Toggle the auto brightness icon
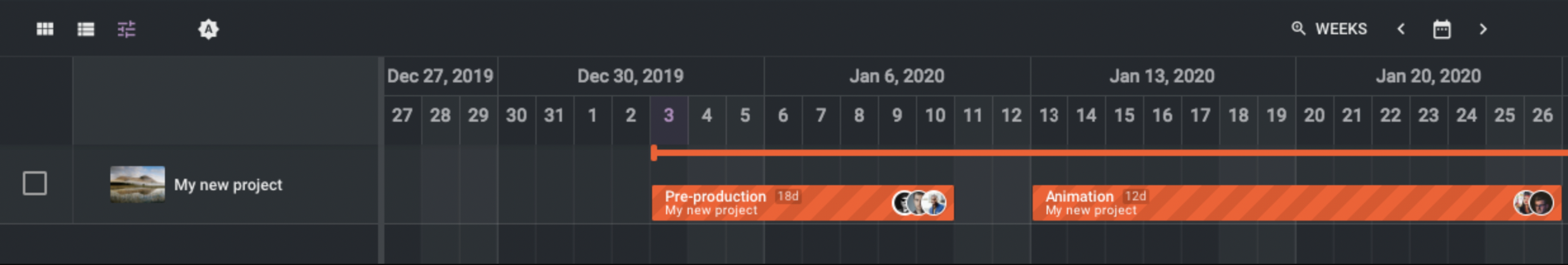 (208, 29)
